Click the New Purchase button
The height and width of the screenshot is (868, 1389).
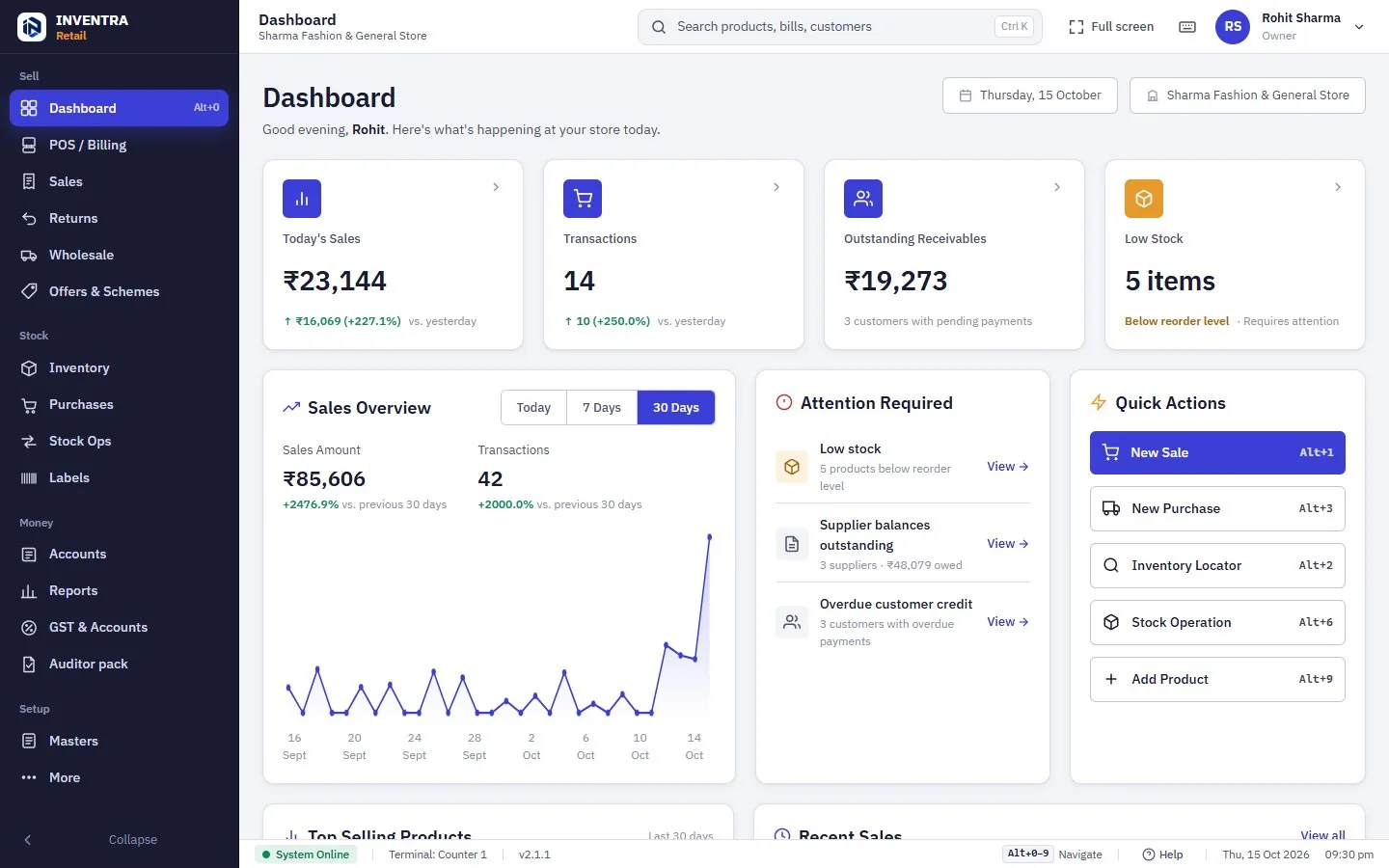1217,509
